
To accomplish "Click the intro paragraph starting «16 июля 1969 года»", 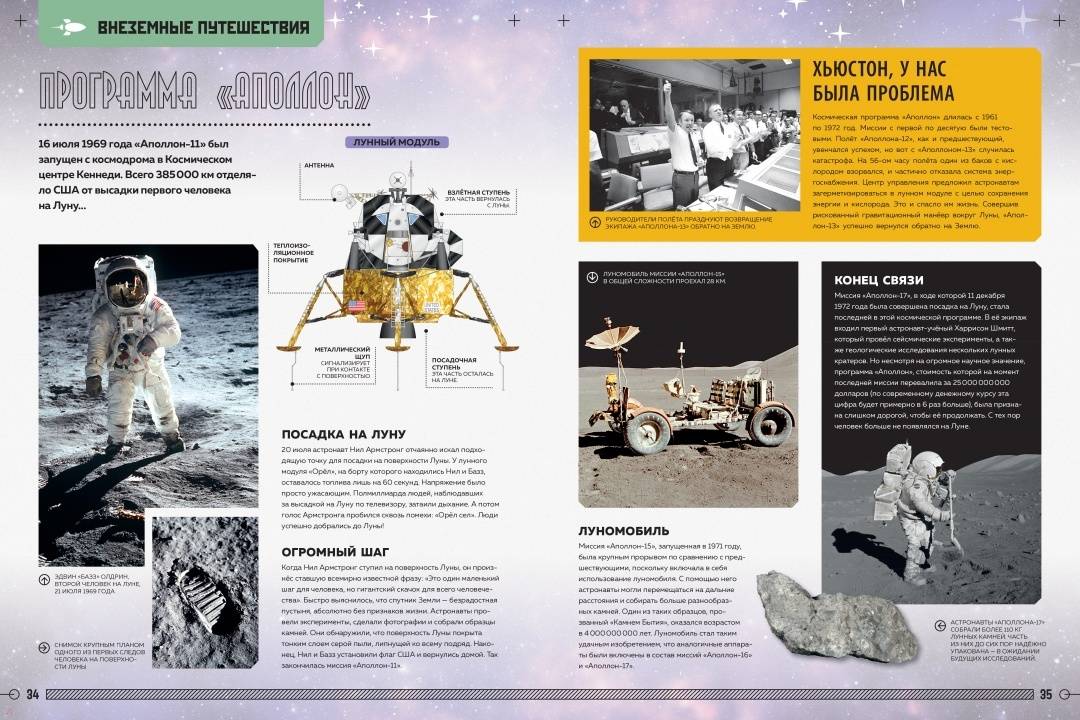I will tap(147, 175).
